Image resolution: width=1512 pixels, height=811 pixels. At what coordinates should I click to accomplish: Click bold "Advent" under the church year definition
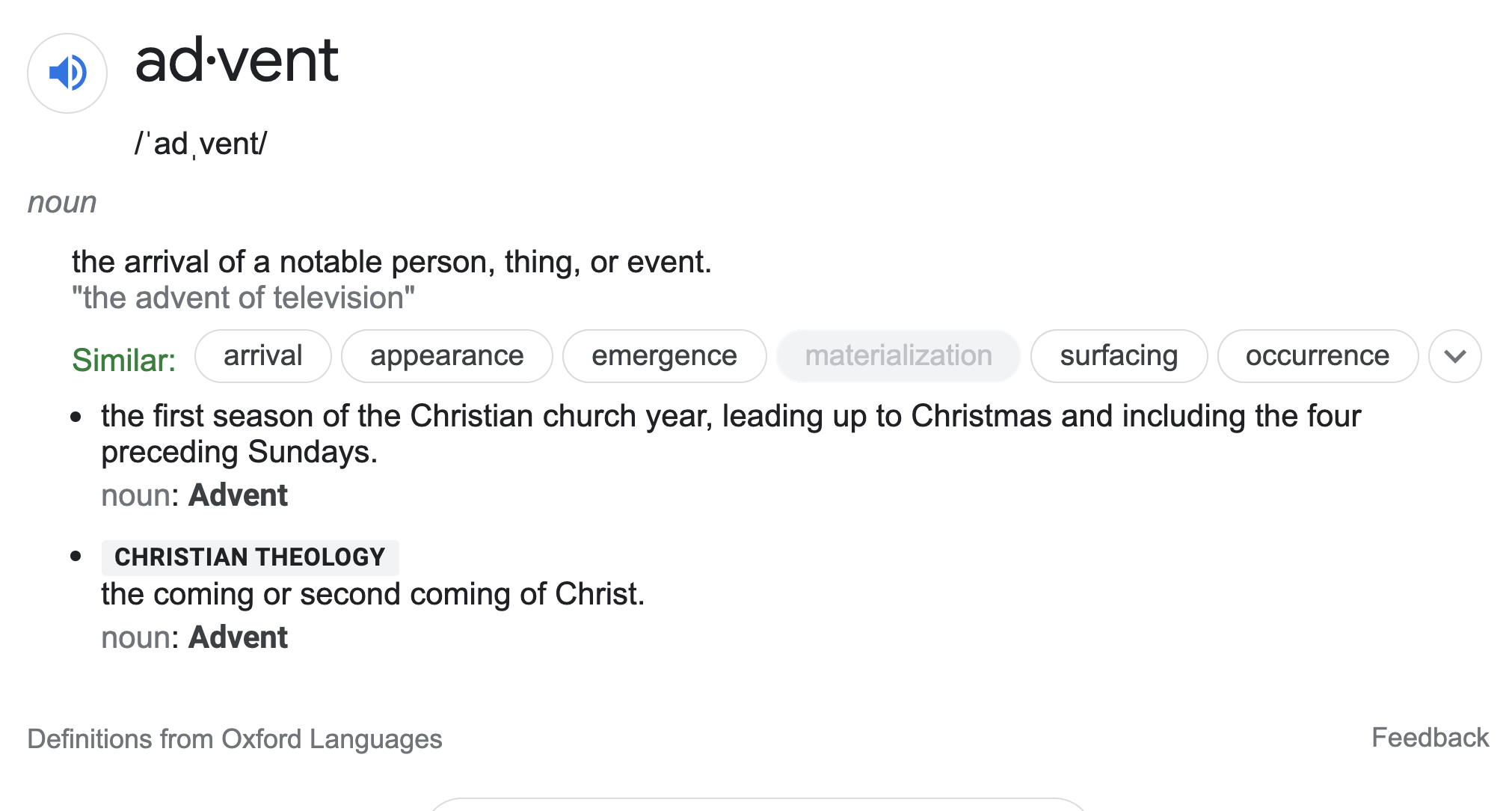point(238,495)
